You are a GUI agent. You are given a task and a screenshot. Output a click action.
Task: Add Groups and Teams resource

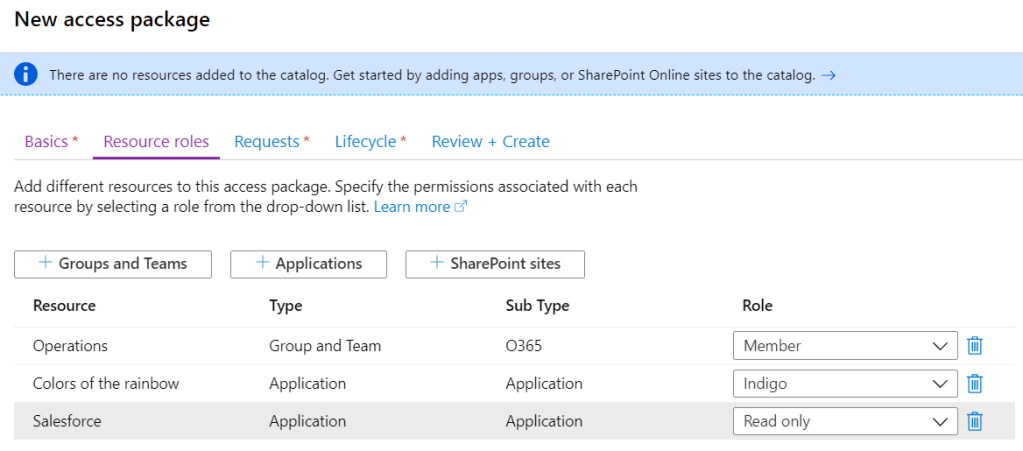113,264
